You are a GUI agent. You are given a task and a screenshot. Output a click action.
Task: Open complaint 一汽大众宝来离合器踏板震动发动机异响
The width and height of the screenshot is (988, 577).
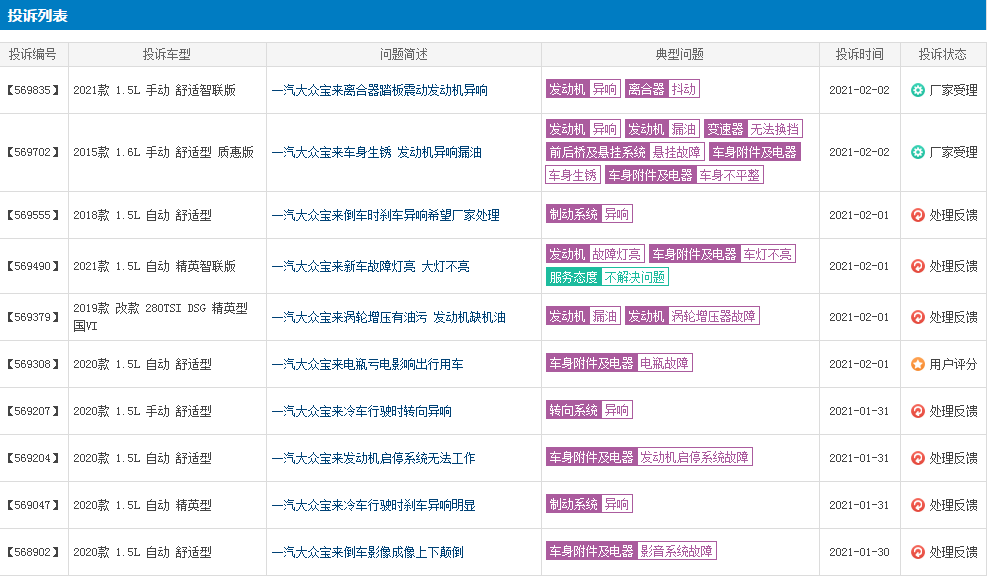(379, 90)
